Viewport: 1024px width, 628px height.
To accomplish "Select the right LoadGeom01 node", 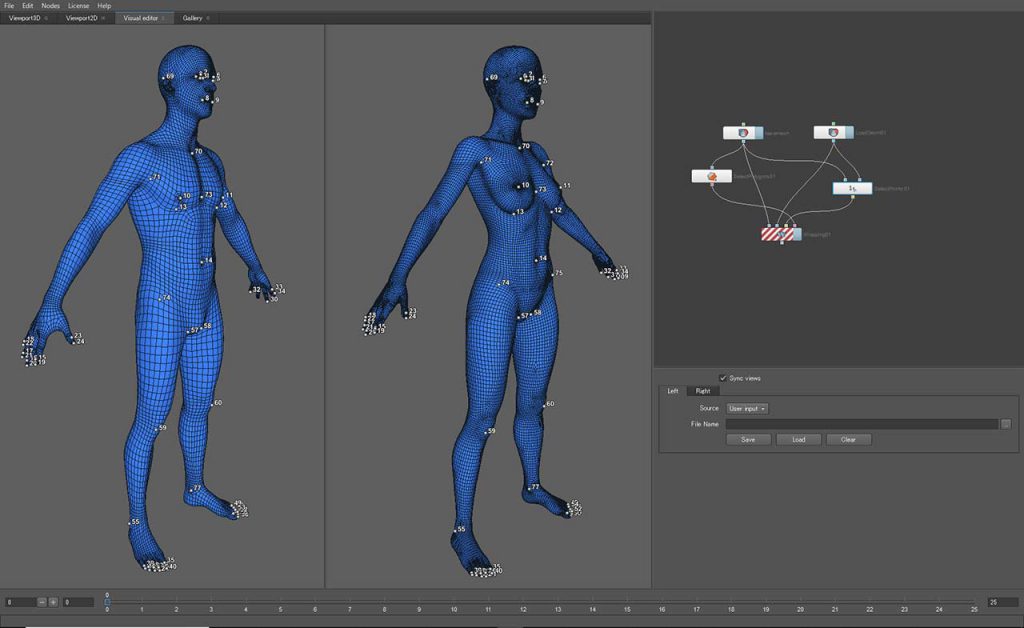I will 832,132.
